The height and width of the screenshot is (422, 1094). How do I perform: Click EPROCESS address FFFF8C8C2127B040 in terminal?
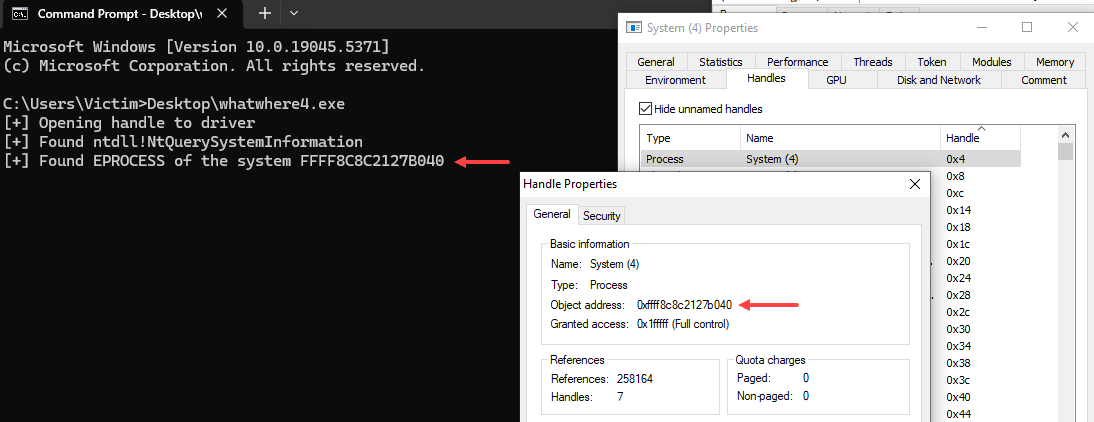click(x=373, y=161)
